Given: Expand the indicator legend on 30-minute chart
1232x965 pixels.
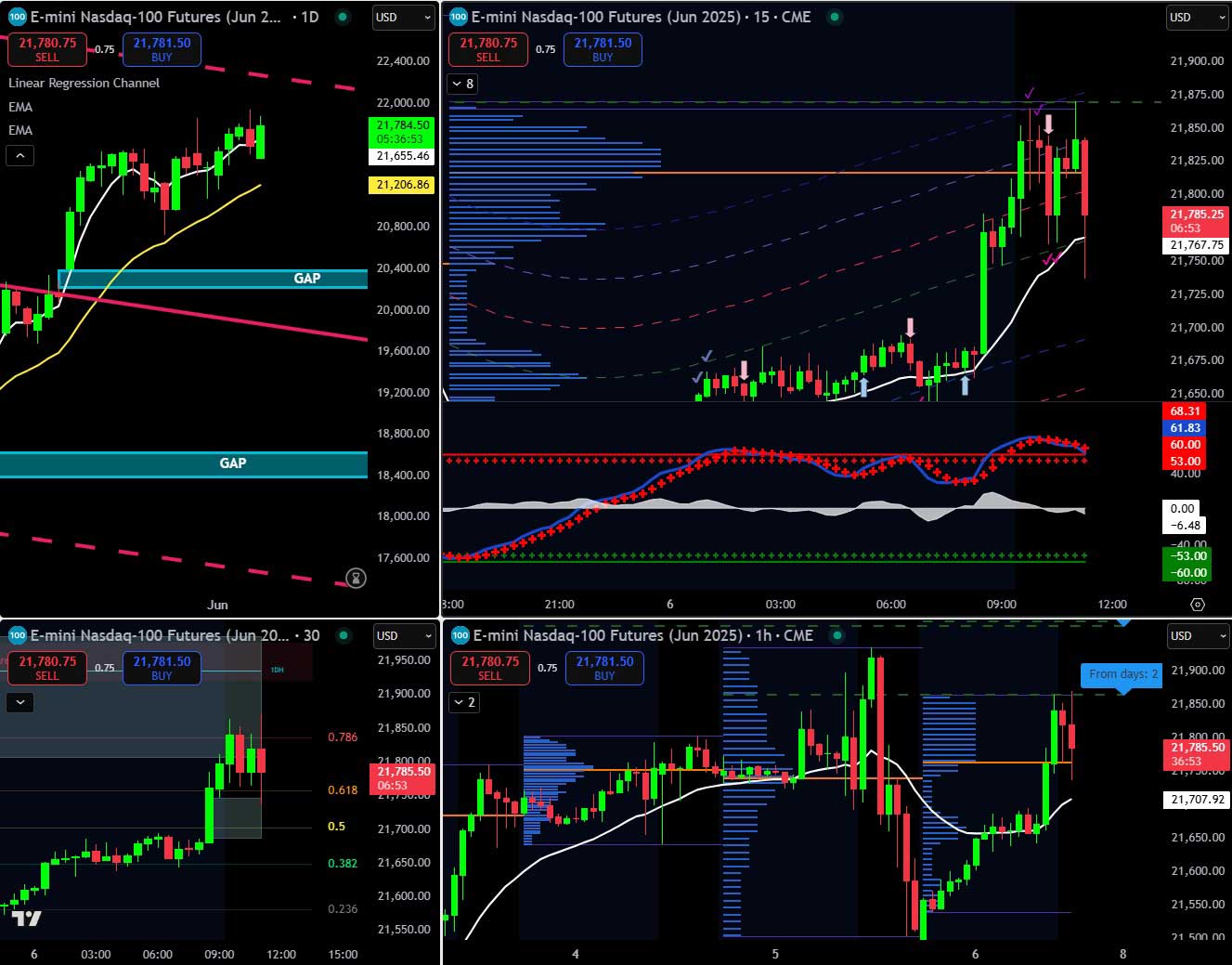Looking at the screenshot, I should 20,702.
